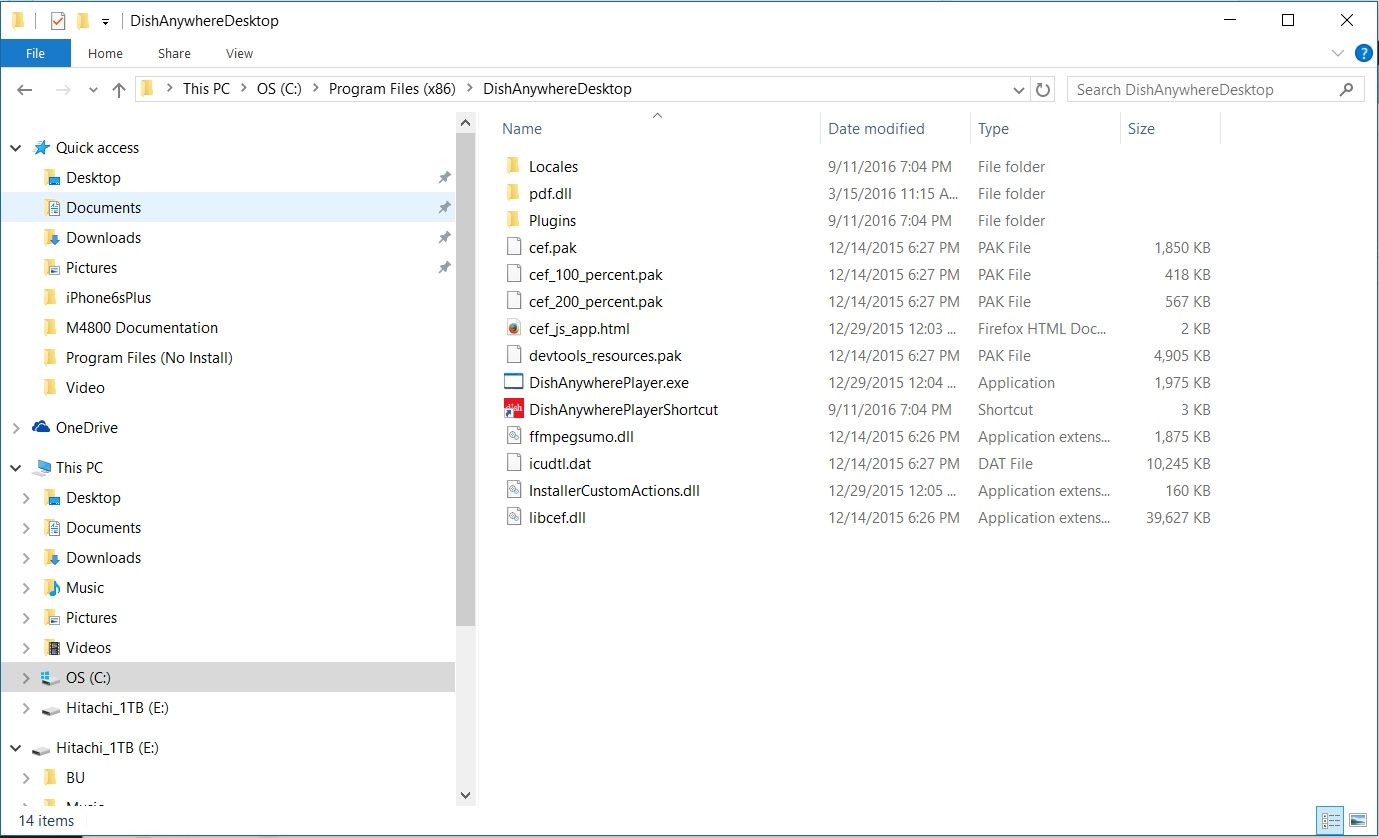Click This PC in the address bar
Image resolution: width=1379 pixels, height=838 pixels.
point(206,89)
